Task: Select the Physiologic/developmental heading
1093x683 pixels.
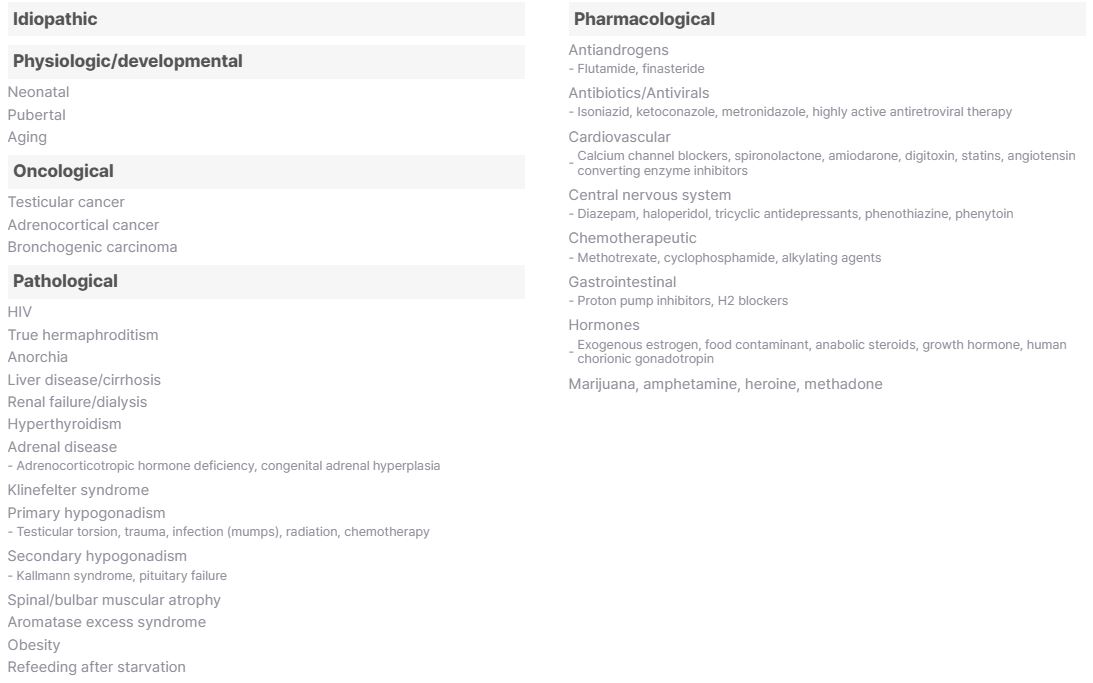Action: (127, 61)
